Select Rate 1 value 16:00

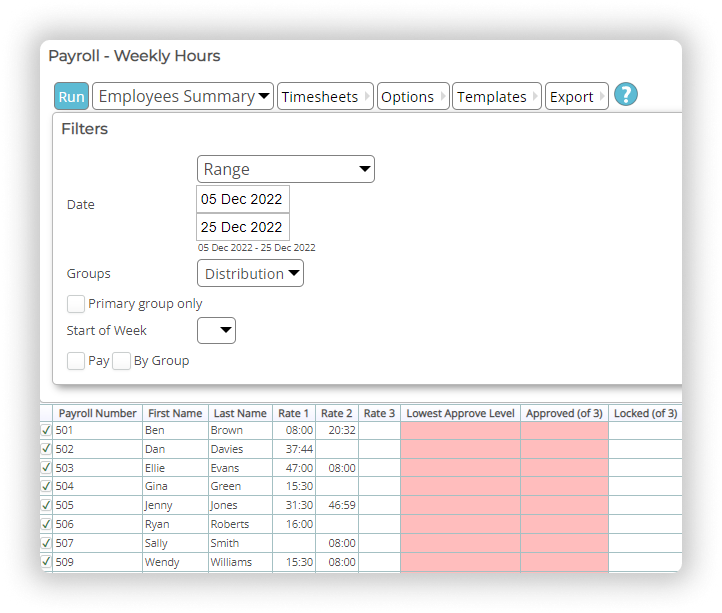click(294, 524)
